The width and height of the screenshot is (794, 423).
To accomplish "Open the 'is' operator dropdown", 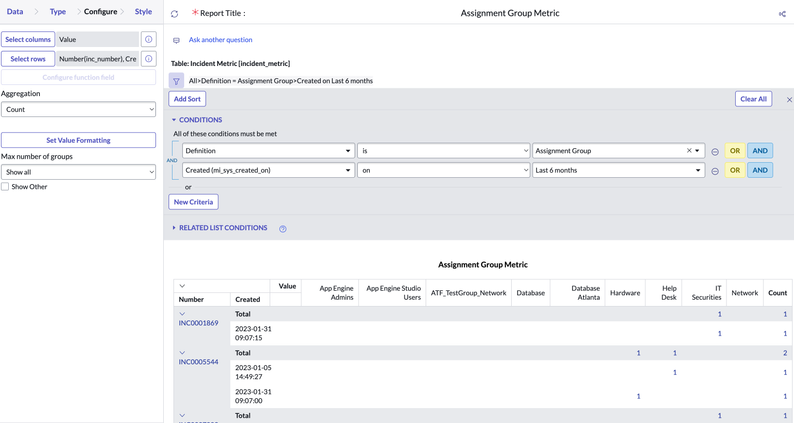I will tap(444, 150).
